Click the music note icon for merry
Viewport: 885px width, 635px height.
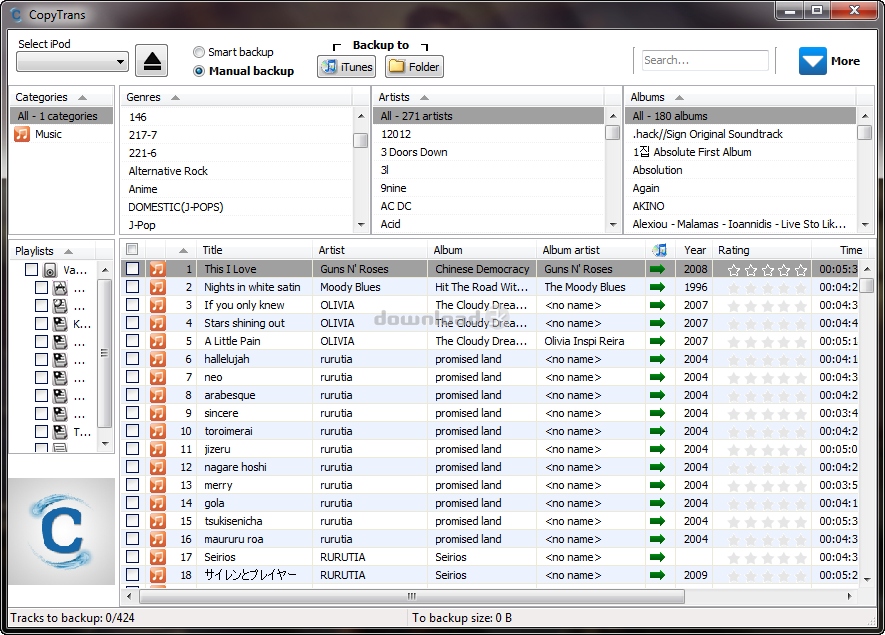tap(157, 485)
